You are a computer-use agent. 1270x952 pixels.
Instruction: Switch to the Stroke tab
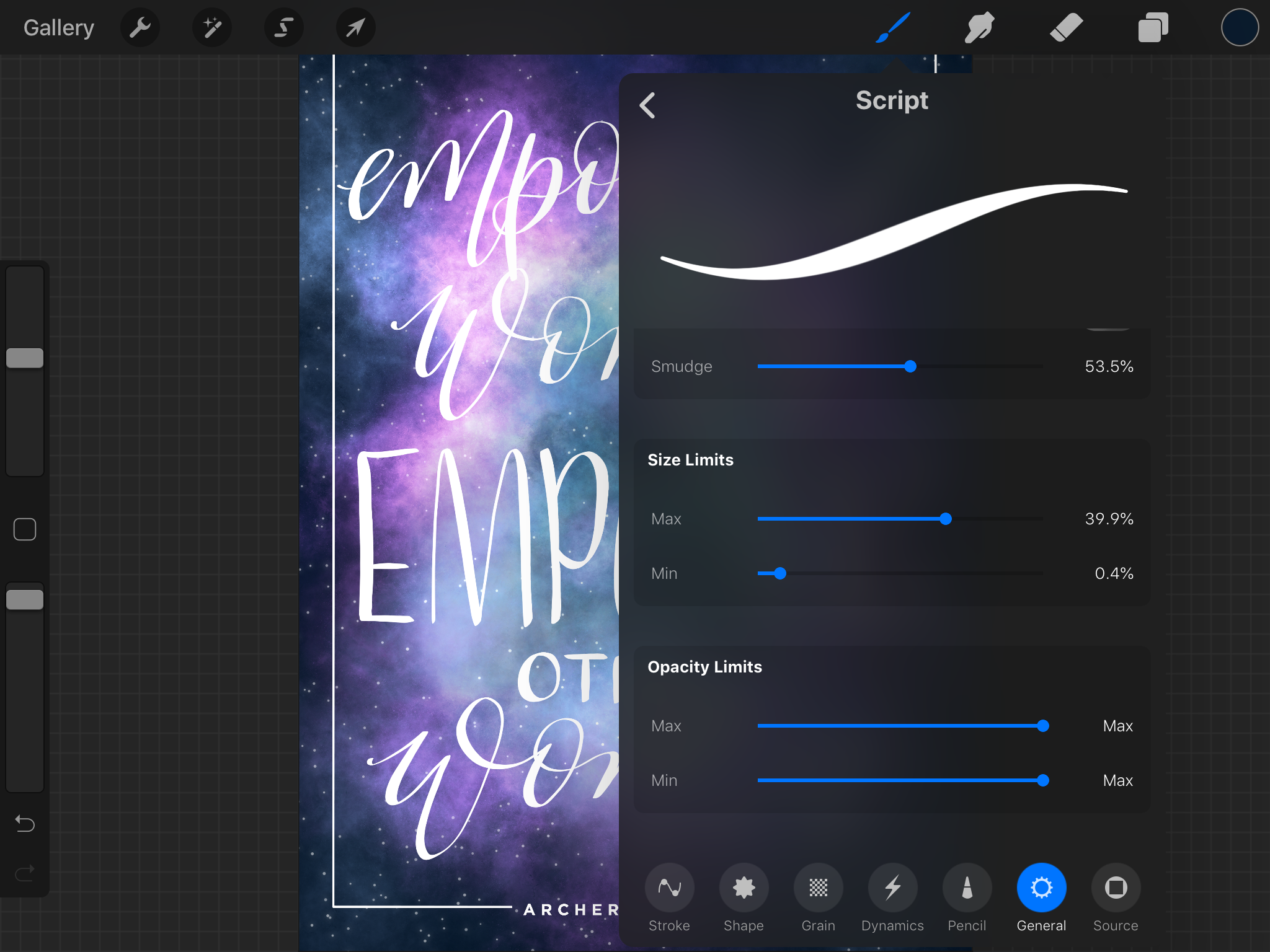click(670, 898)
